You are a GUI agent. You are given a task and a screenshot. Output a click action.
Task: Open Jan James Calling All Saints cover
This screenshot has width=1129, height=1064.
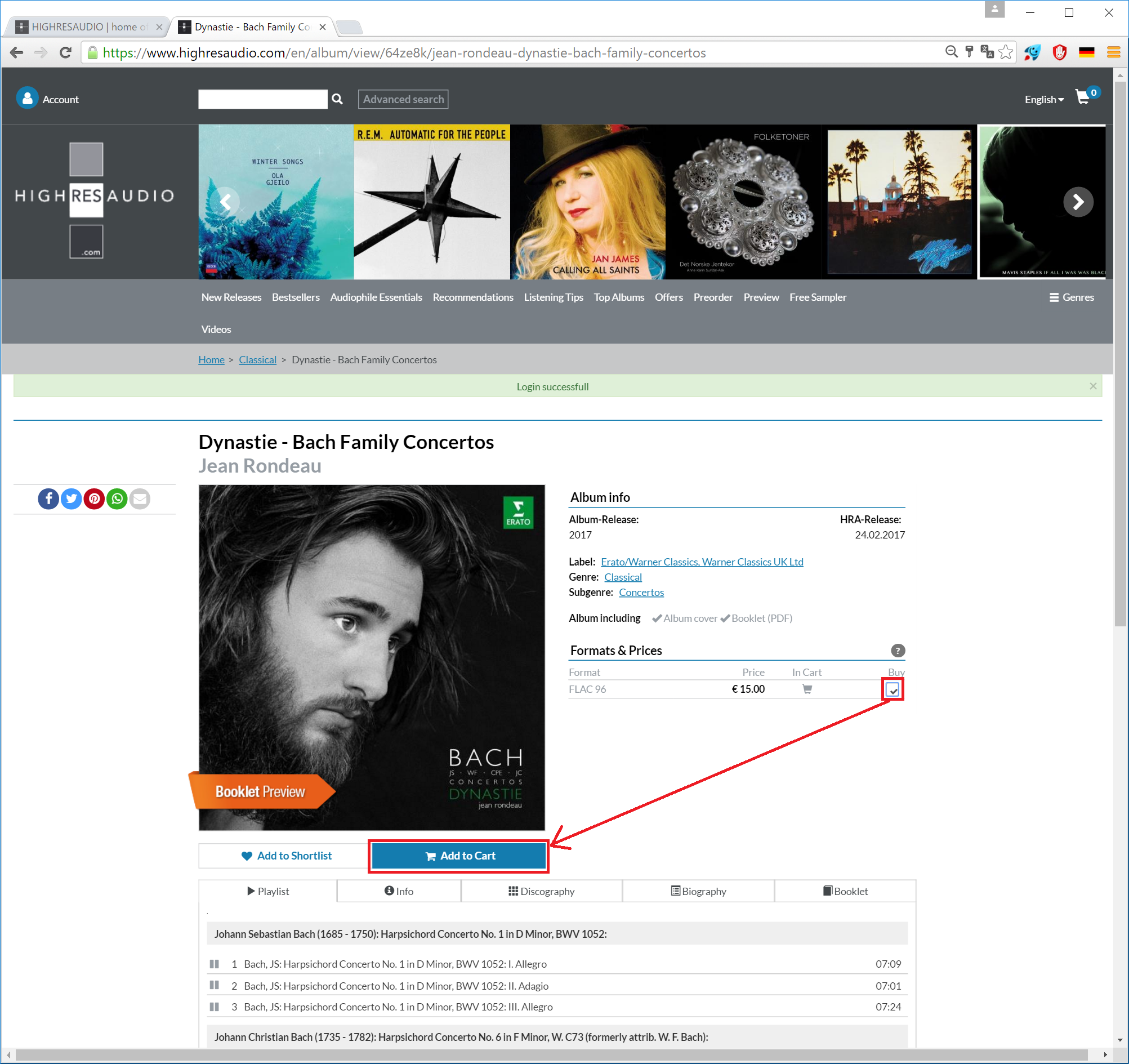coord(588,202)
